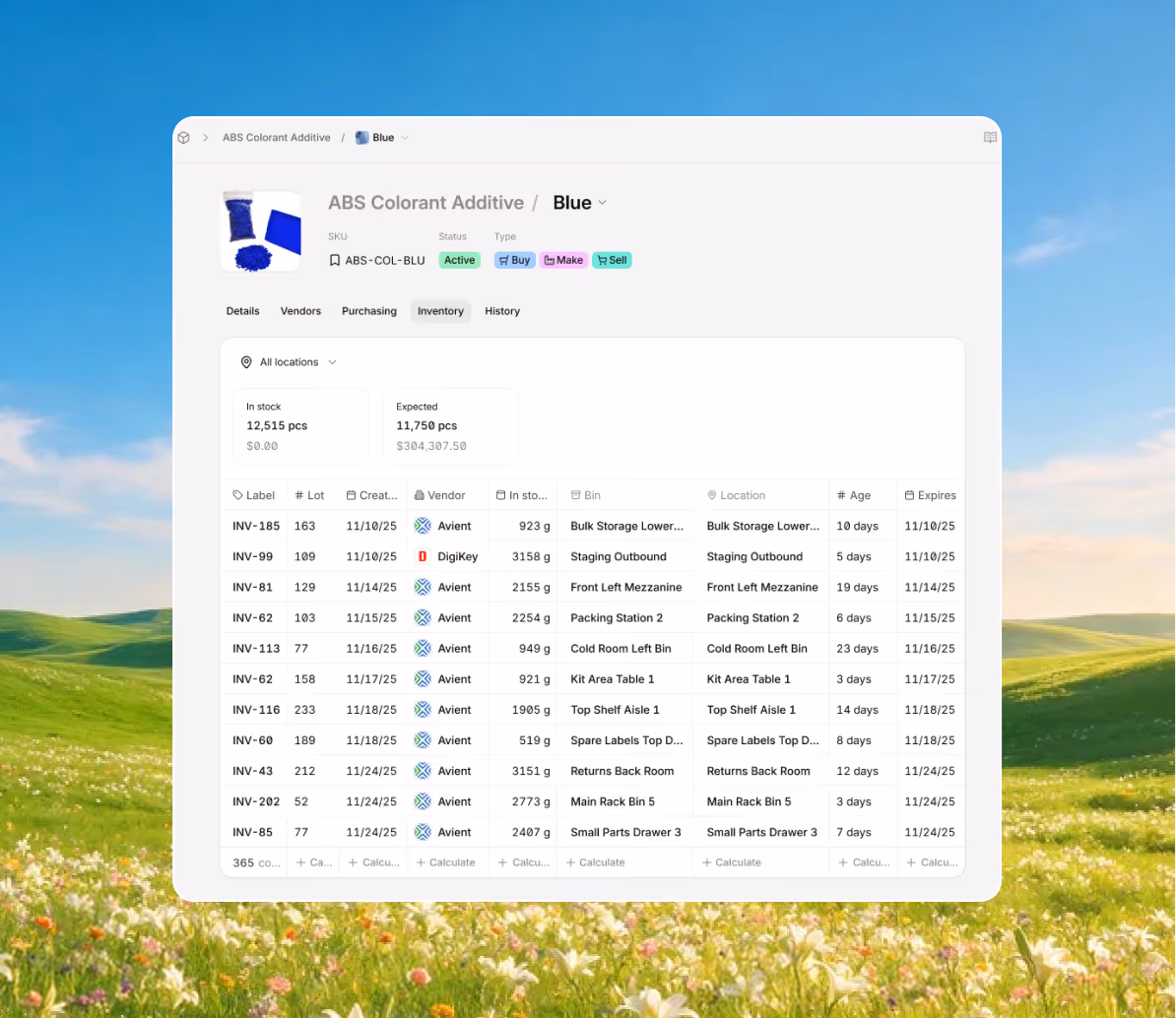Open the ABS Colorant Additive breadcrumb link

click(276, 138)
